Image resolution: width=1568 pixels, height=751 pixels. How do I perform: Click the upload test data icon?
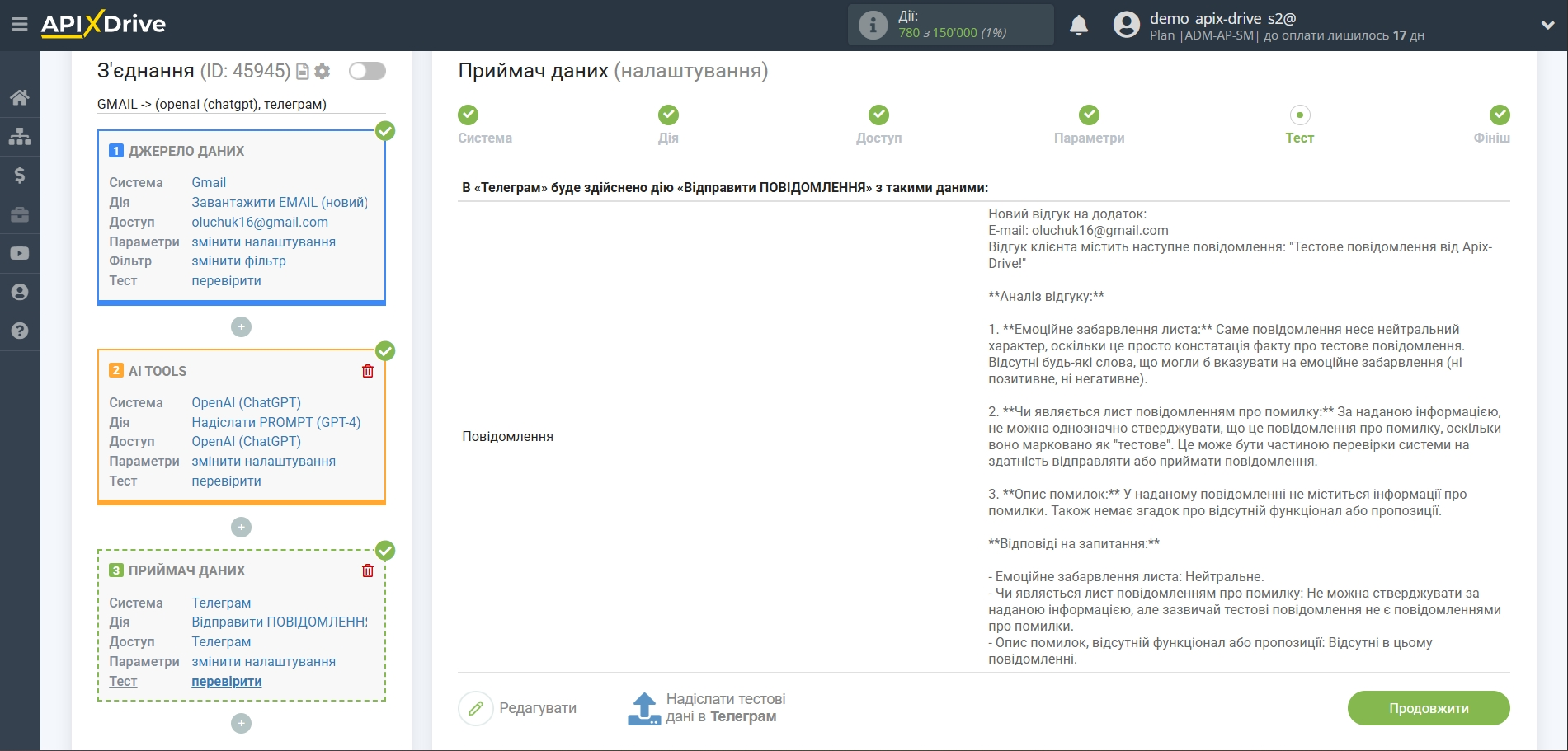[x=644, y=708]
